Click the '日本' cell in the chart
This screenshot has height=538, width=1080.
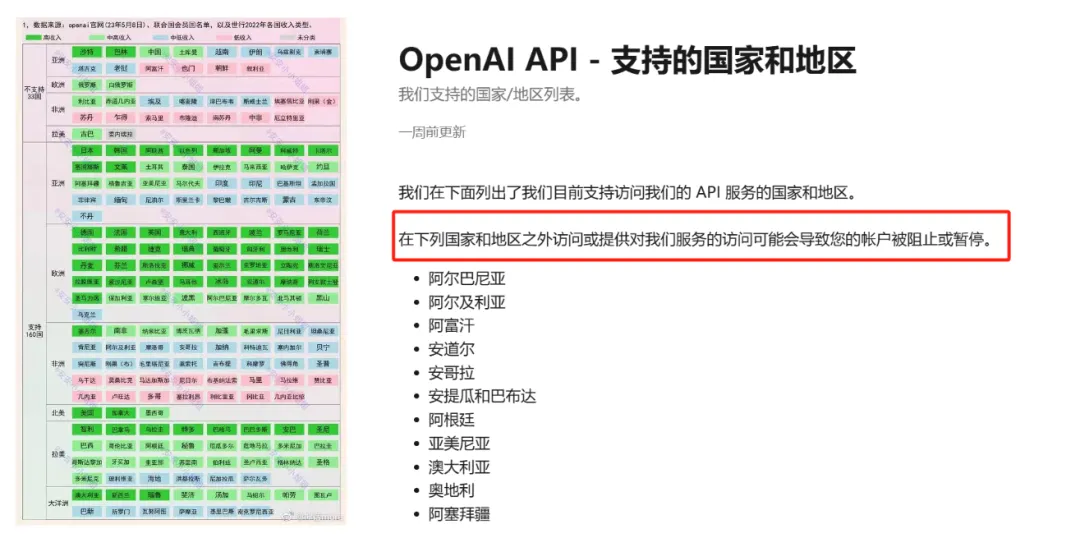point(87,150)
